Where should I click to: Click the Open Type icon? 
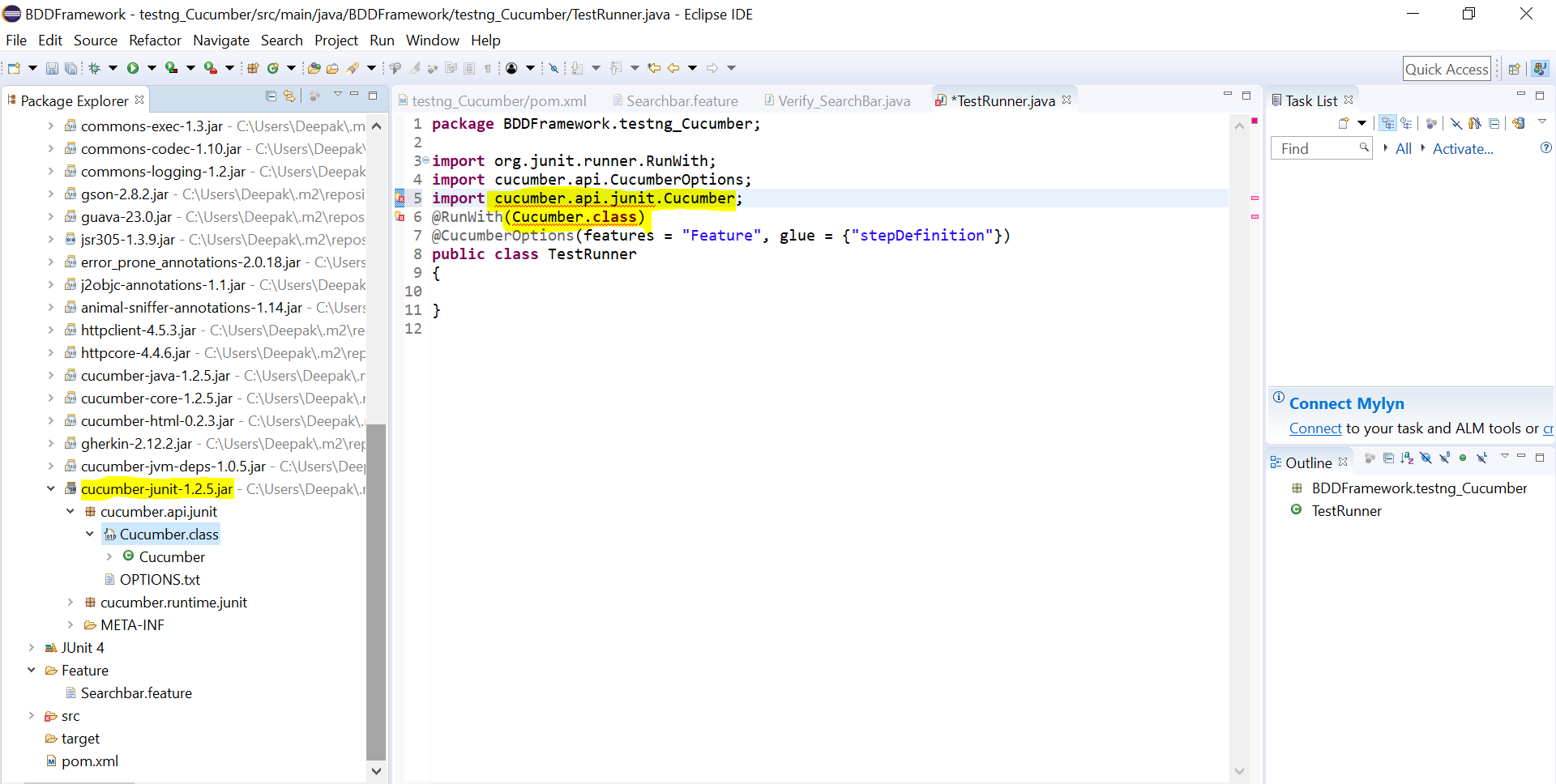click(314, 68)
